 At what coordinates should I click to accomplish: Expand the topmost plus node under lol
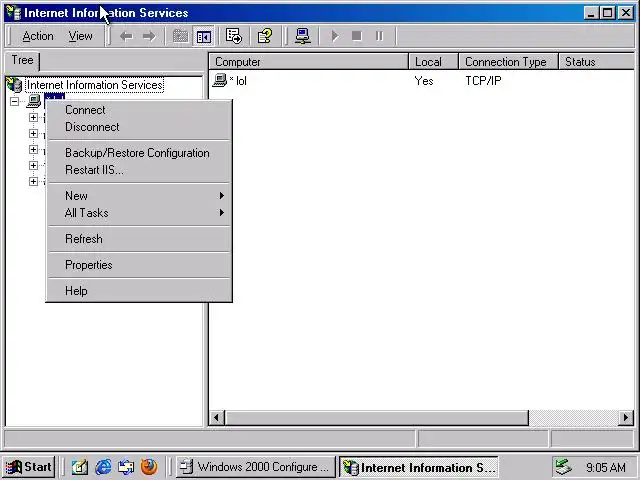pyautogui.click(x=33, y=118)
